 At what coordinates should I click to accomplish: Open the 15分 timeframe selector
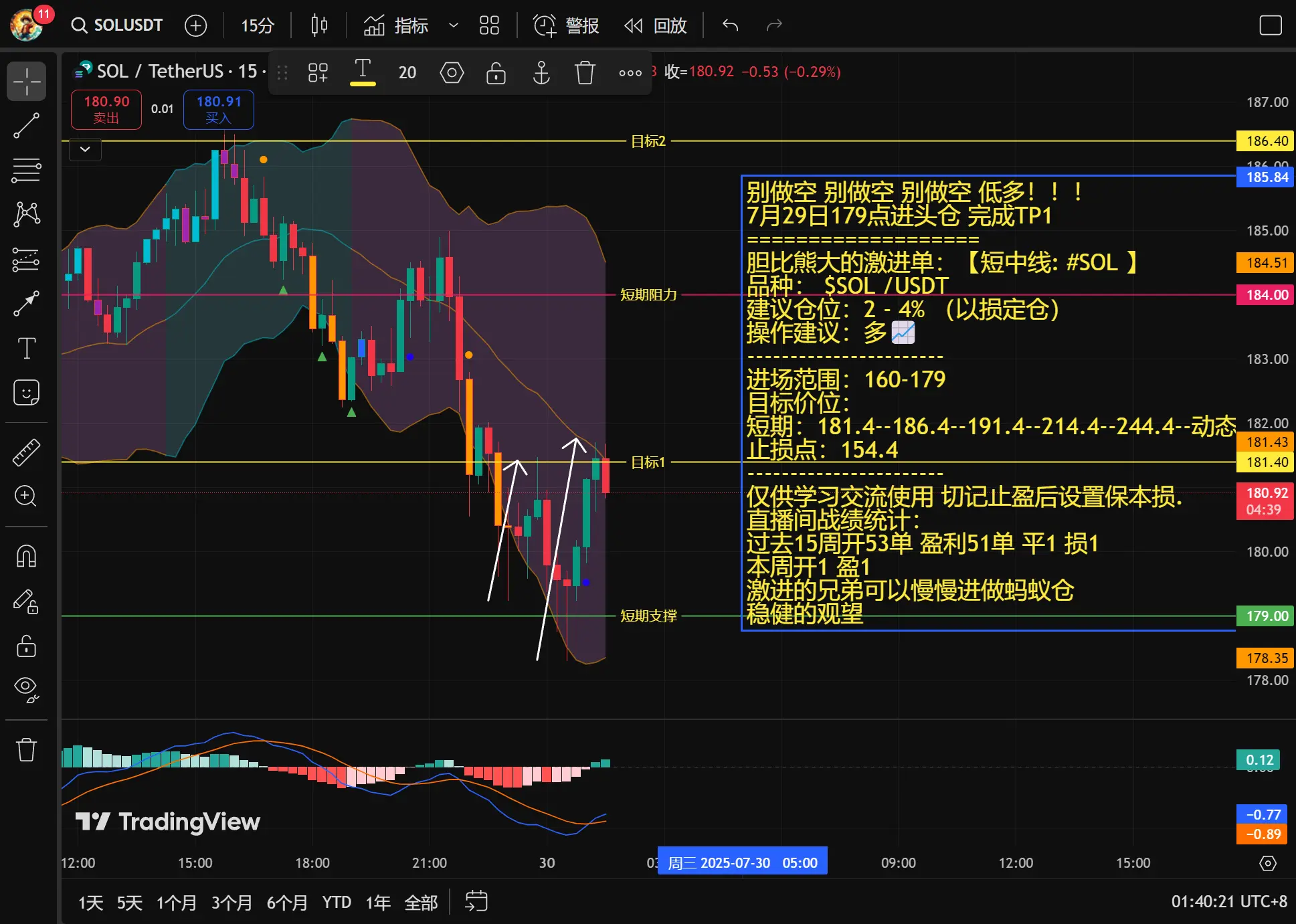pos(258,25)
